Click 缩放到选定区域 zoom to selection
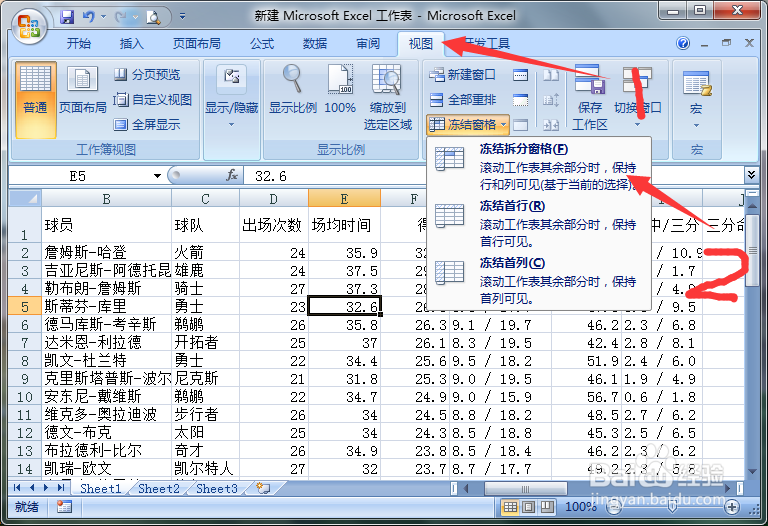The height and width of the screenshot is (526, 768). (x=387, y=97)
